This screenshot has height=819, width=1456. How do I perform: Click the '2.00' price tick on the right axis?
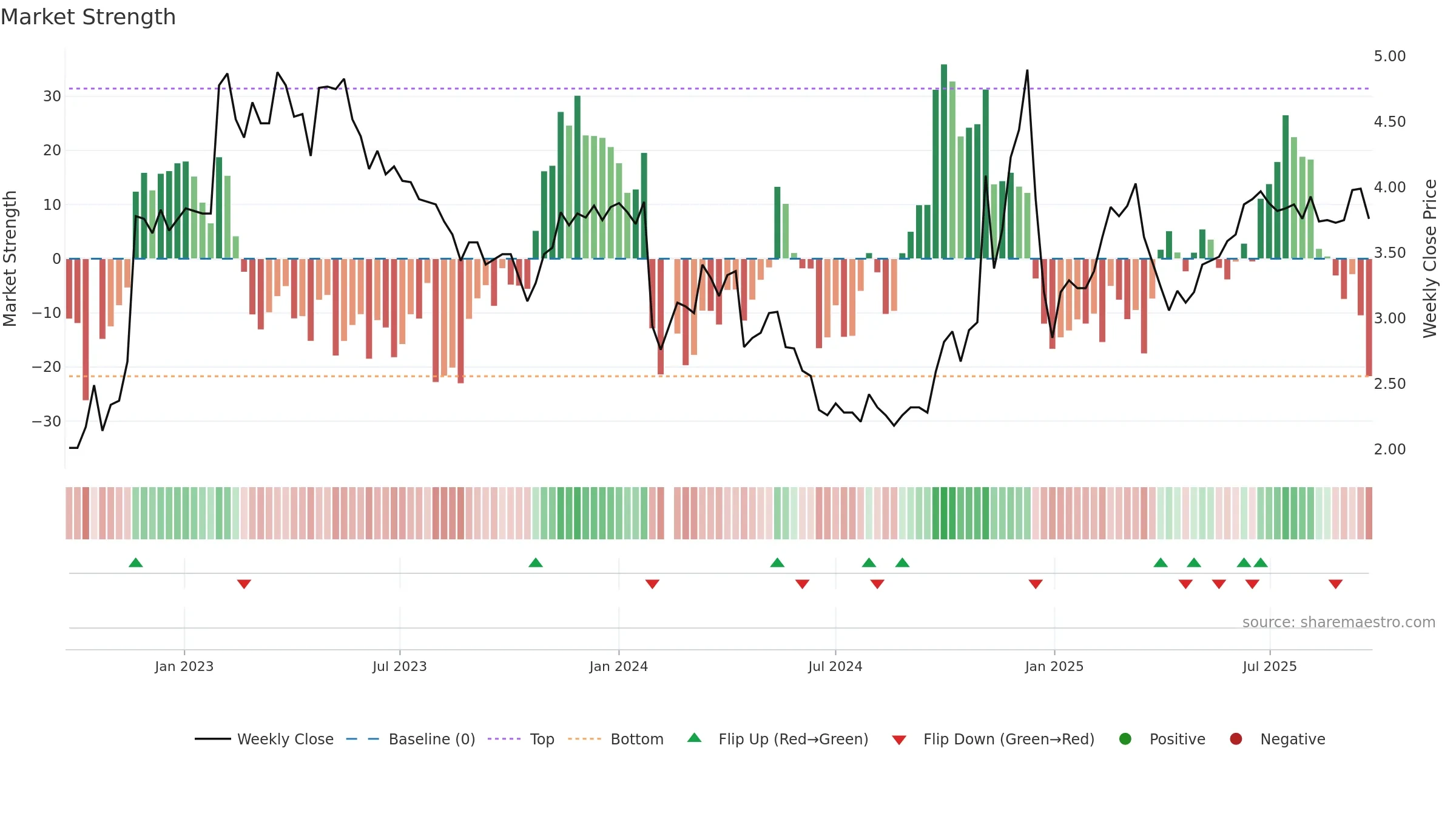[x=1390, y=449]
